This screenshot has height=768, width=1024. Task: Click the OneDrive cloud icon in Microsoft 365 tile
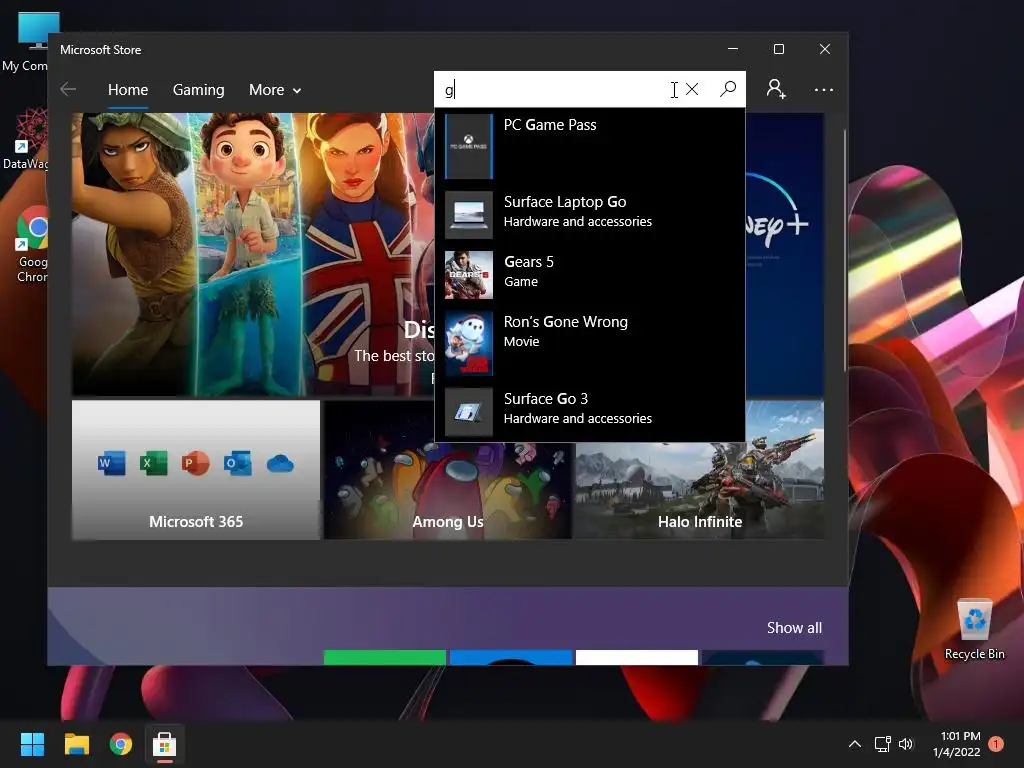pos(280,464)
